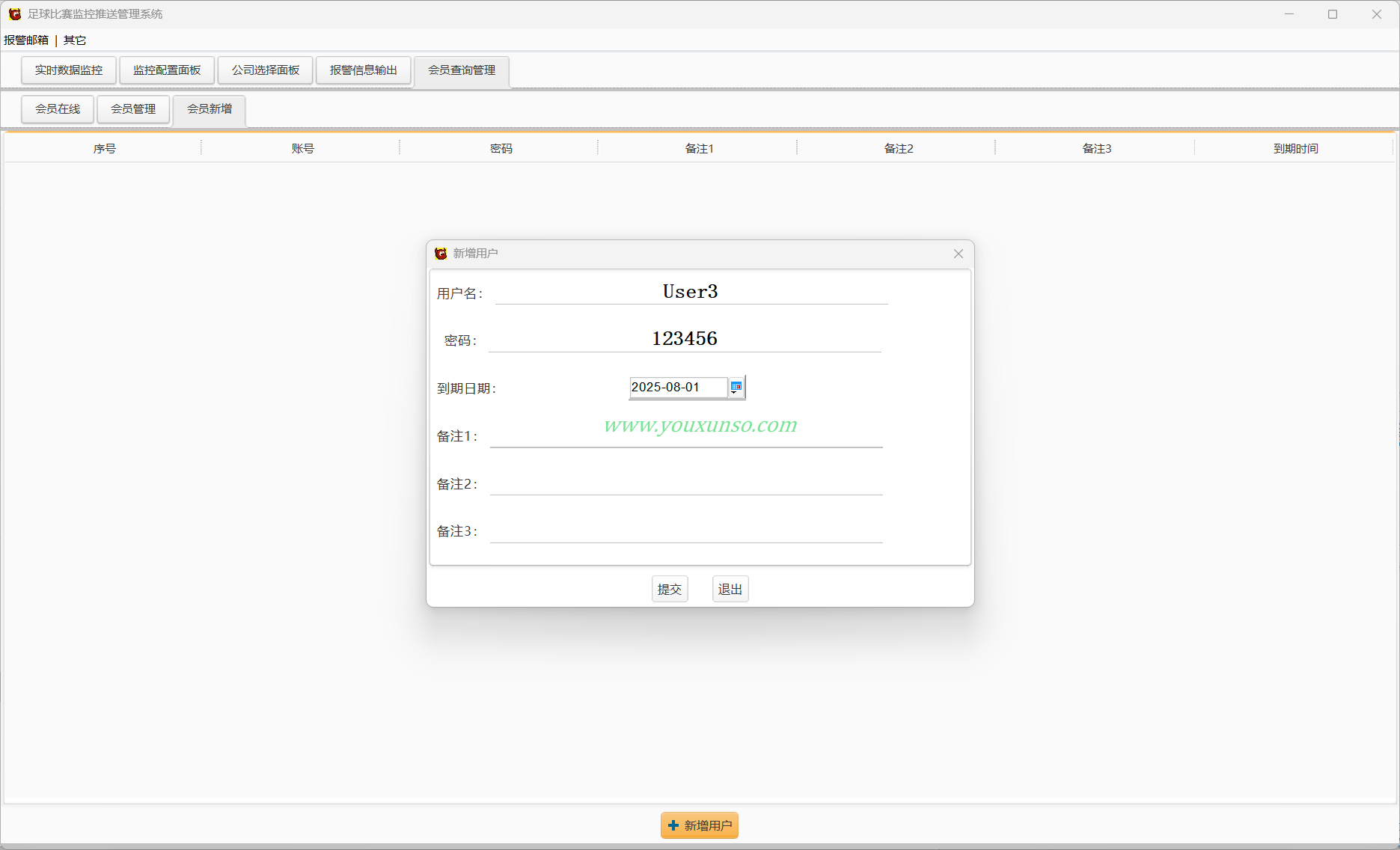The height and width of the screenshot is (850, 1400).
Task: Click the 用户名 field containing User3
Action: pos(691,291)
